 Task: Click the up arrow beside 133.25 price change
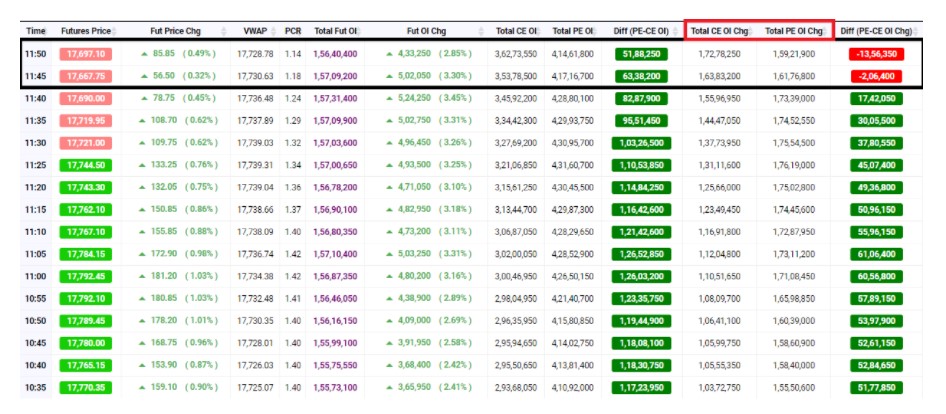coord(141,164)
